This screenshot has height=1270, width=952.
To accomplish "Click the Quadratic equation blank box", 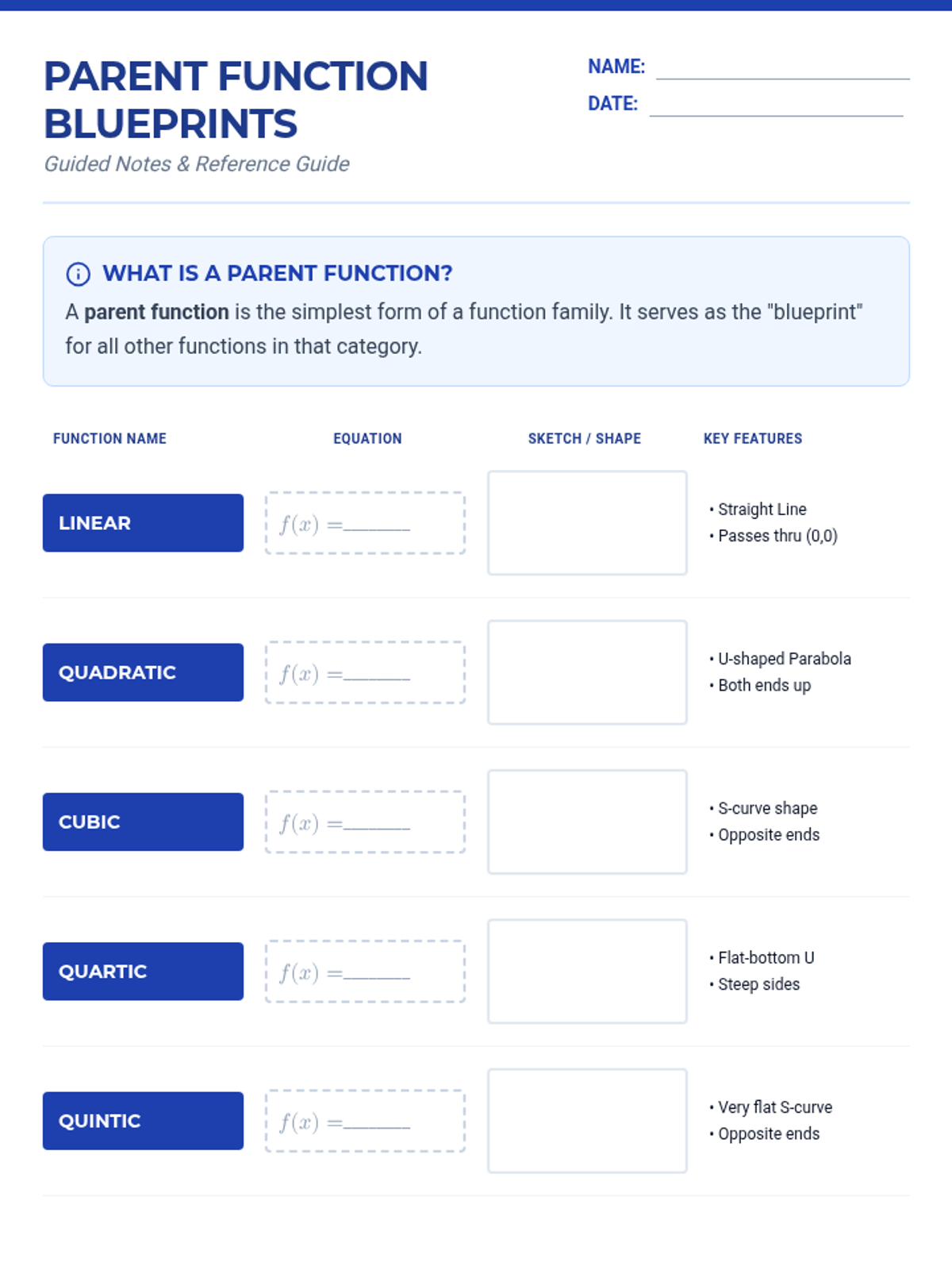I will pyautogui.click(x=365, y=672).
